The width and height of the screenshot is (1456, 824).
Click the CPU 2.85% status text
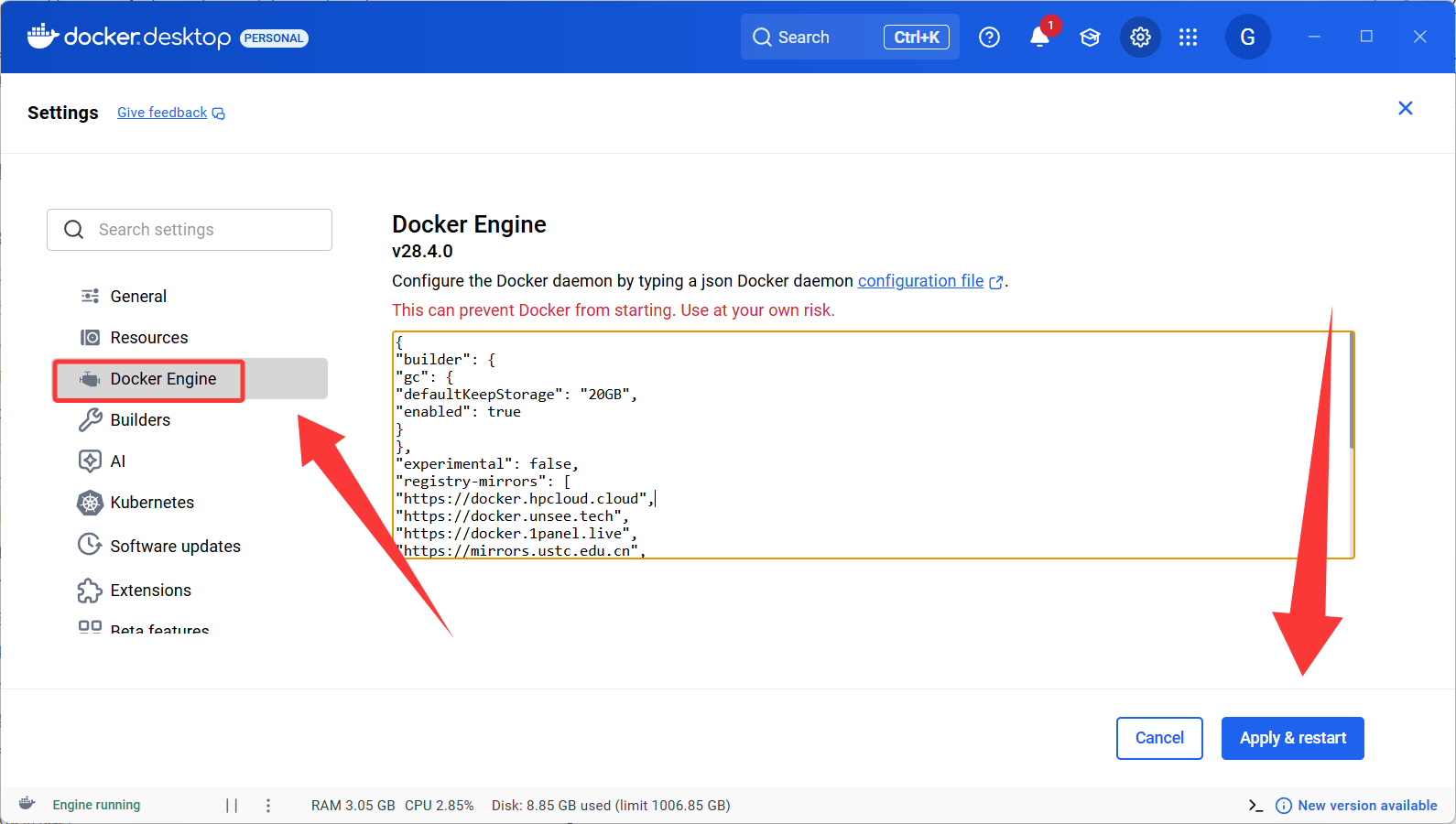point(440,806)
